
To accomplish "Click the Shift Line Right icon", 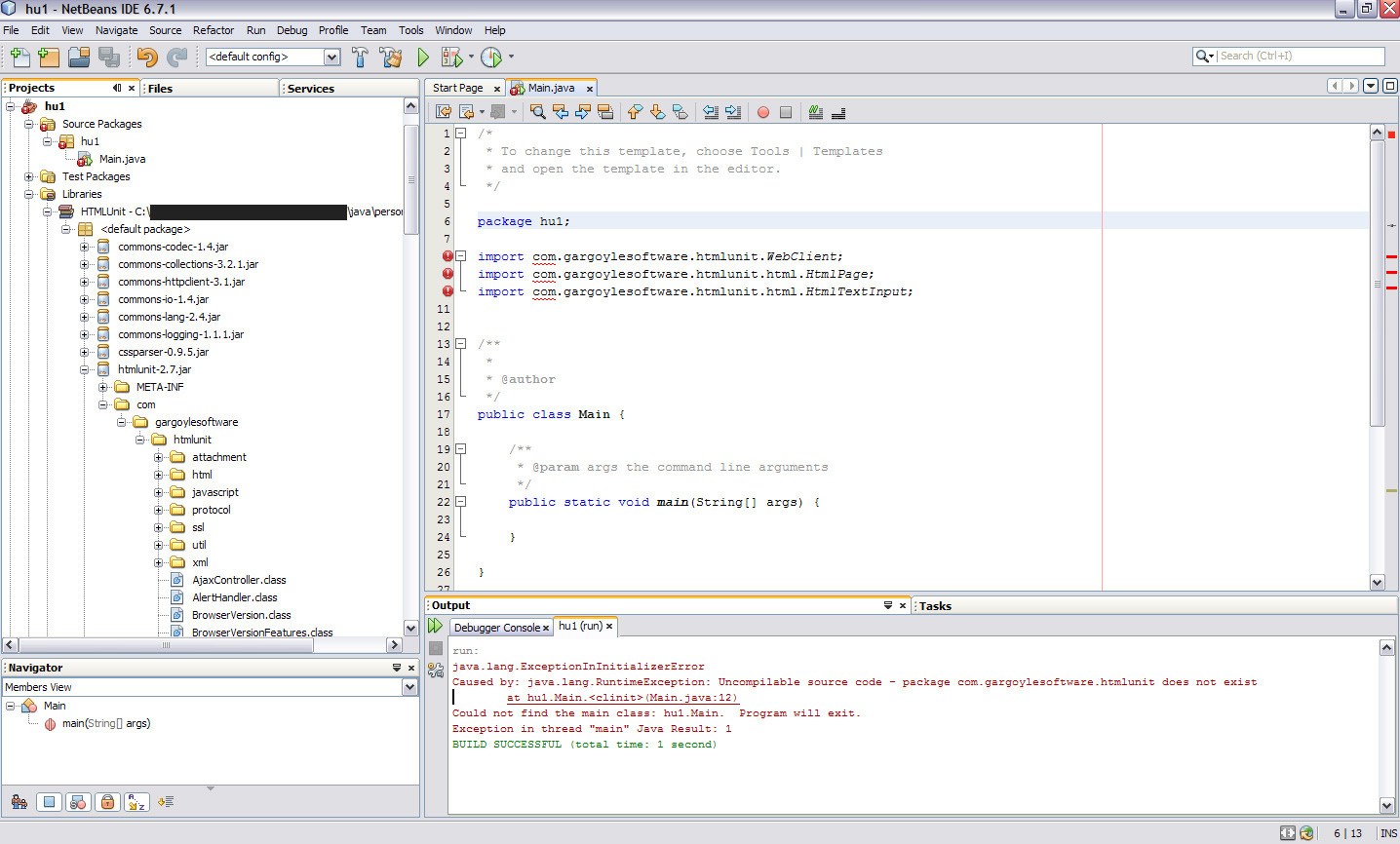I will (733, 112).
